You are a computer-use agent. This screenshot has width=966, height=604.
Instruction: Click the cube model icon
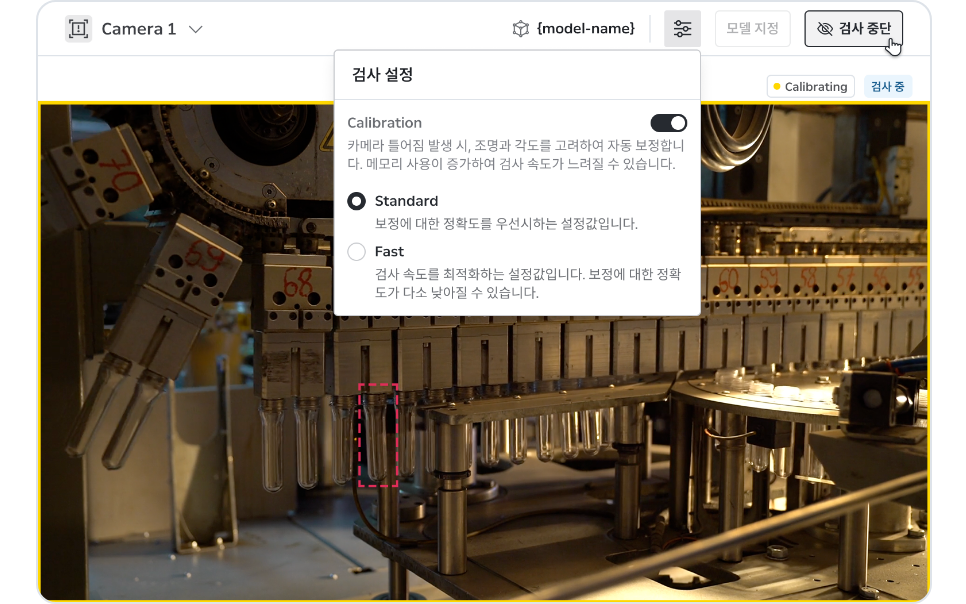(x=521, y=29)
